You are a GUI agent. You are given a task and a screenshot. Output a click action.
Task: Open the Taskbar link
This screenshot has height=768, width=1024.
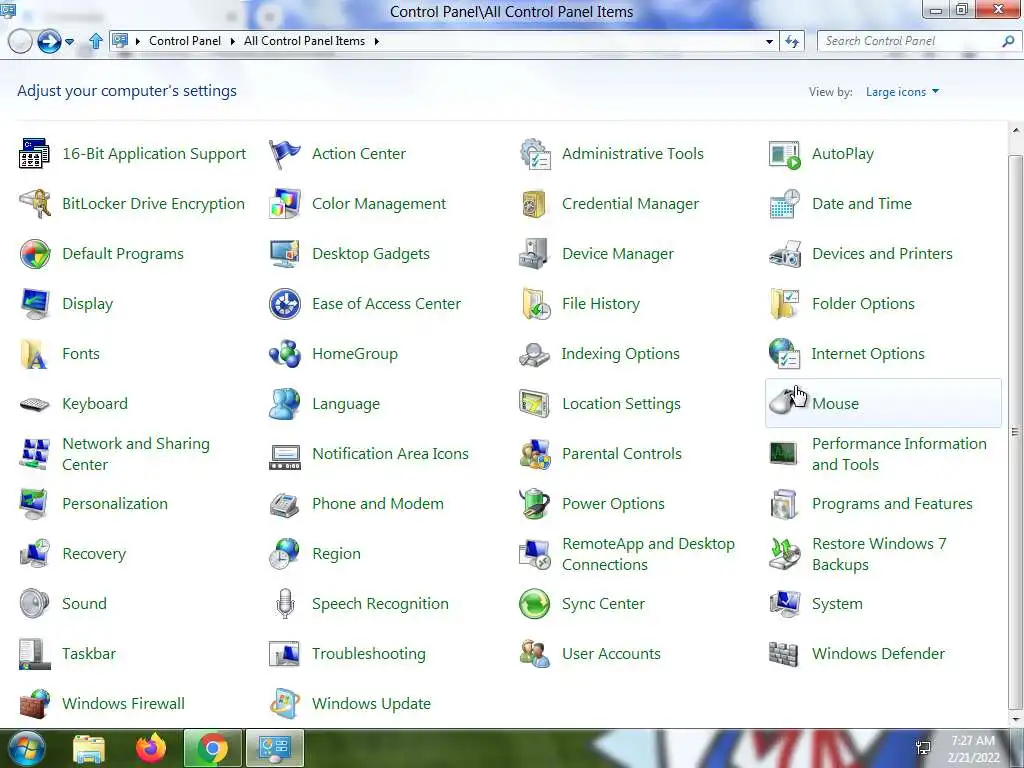pyautogui.click(x=89, y=654)
